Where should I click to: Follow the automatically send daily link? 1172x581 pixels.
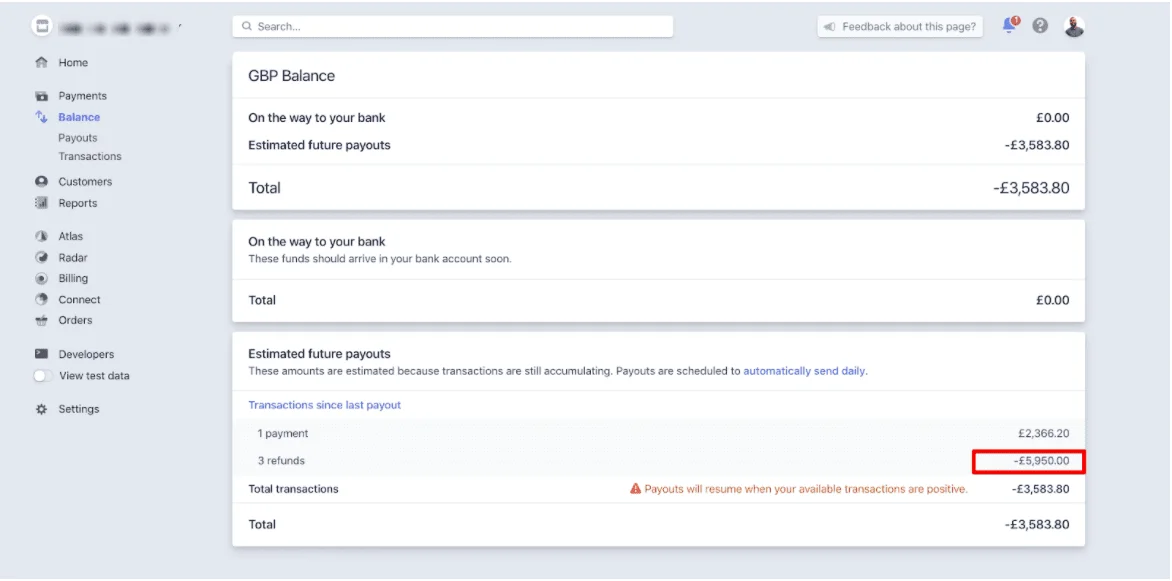coord(804,371)
